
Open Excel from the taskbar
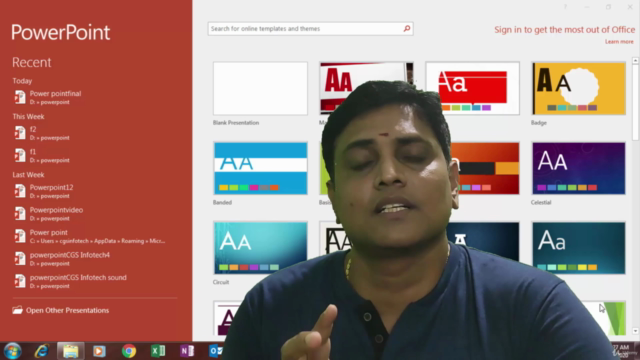tap(158, 351)
